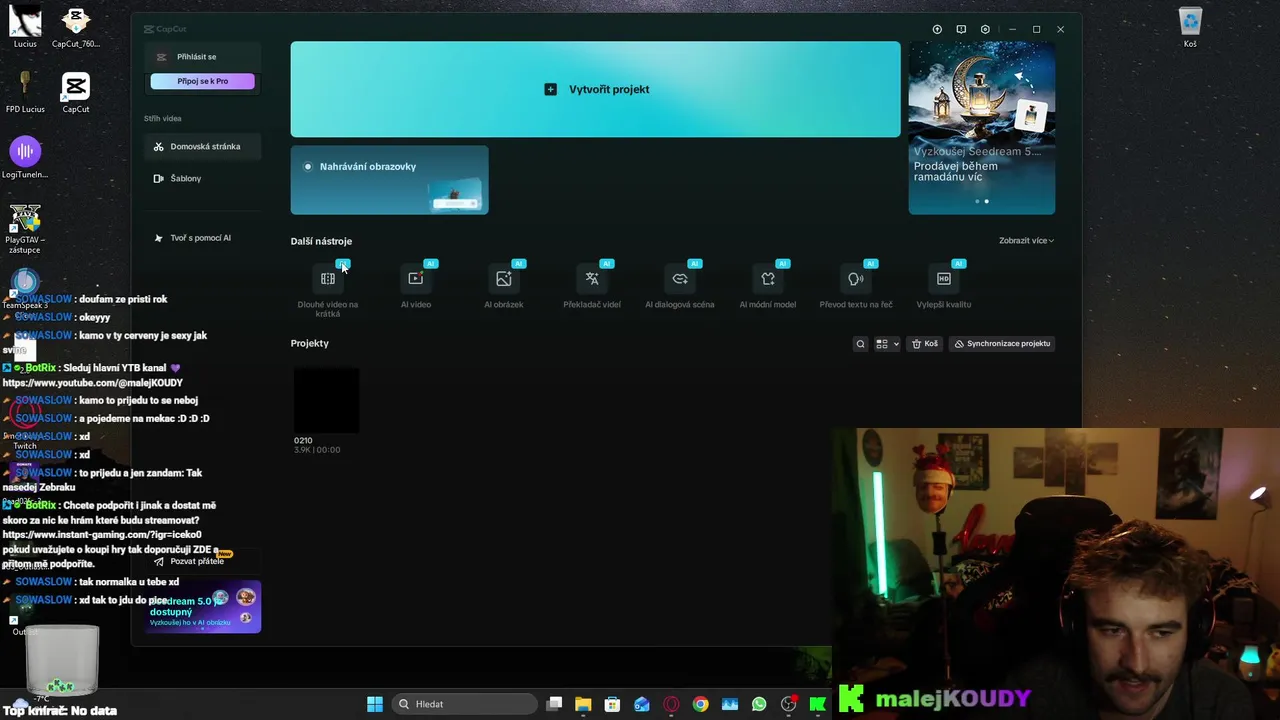Click Připoj se k Pro button
Image resolution: width=1280 pixels, height=720 pixels.
pos(202,81)
